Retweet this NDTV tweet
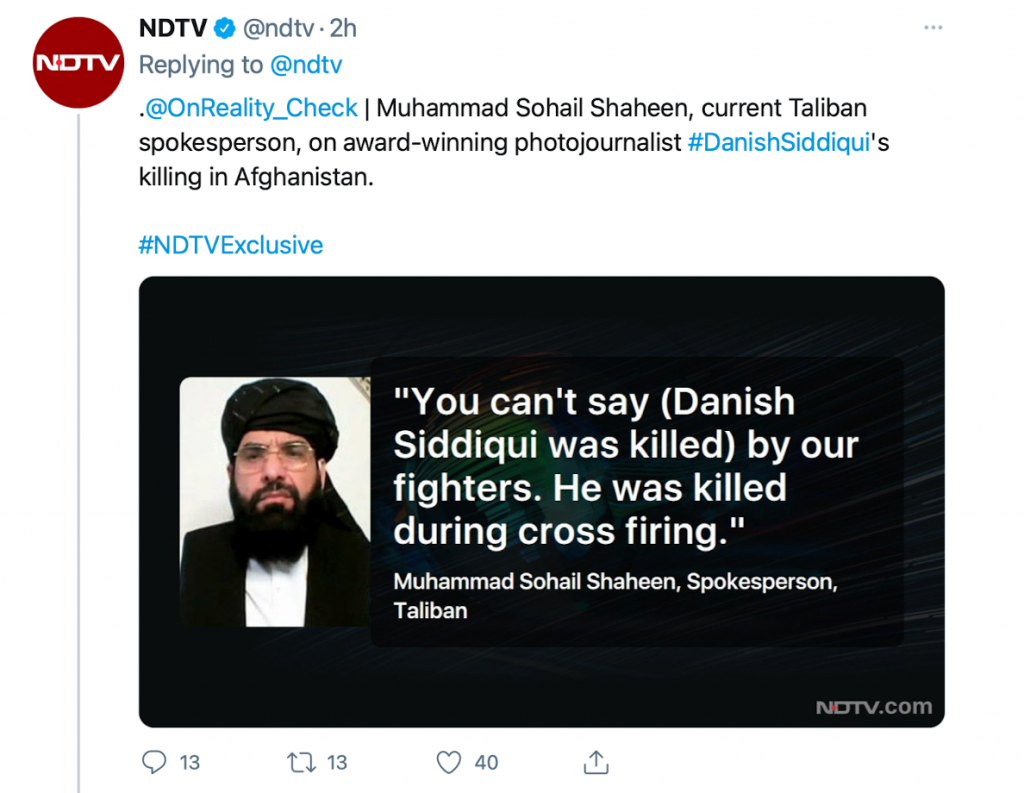This screenshot has width=1024, height=793. tap(301, 762)
